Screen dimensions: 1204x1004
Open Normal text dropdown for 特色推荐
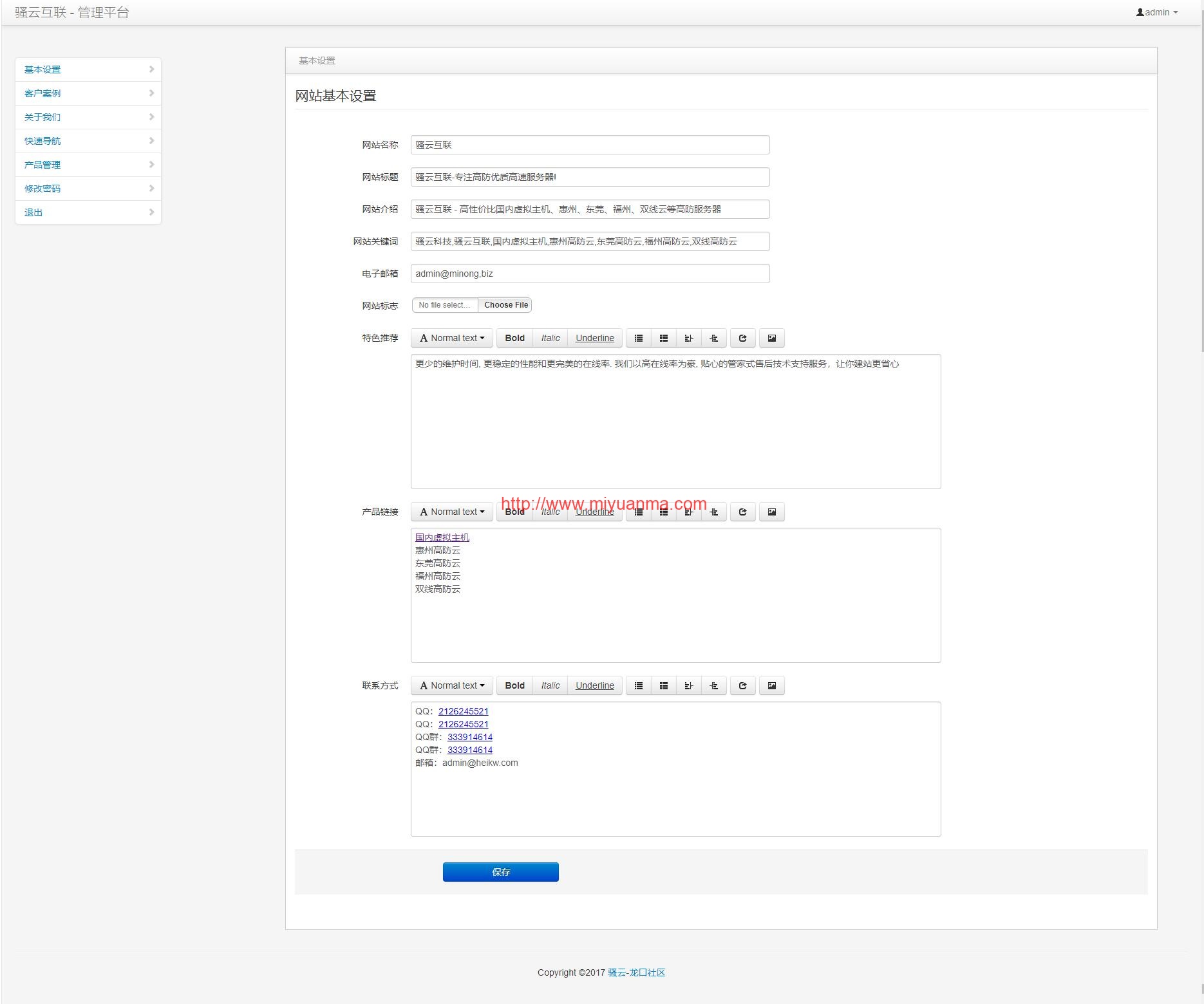point(452,338)
